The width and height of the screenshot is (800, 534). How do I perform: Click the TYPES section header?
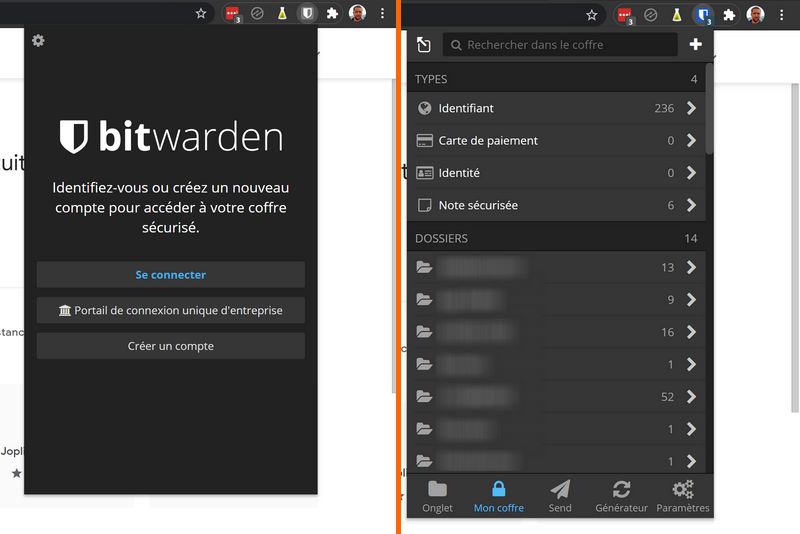[556, 79]
